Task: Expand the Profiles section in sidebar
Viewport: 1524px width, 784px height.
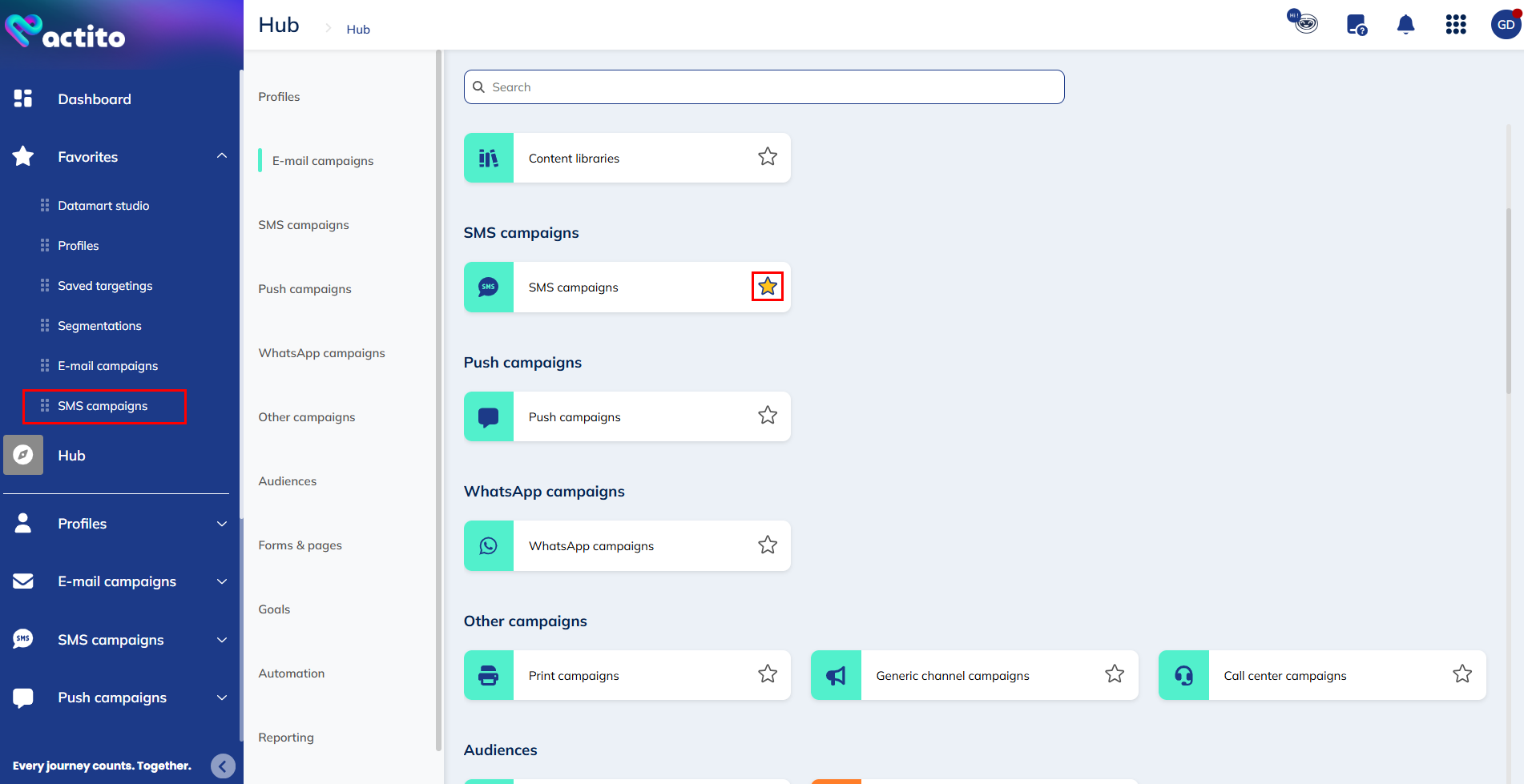Action: [222, 523]
